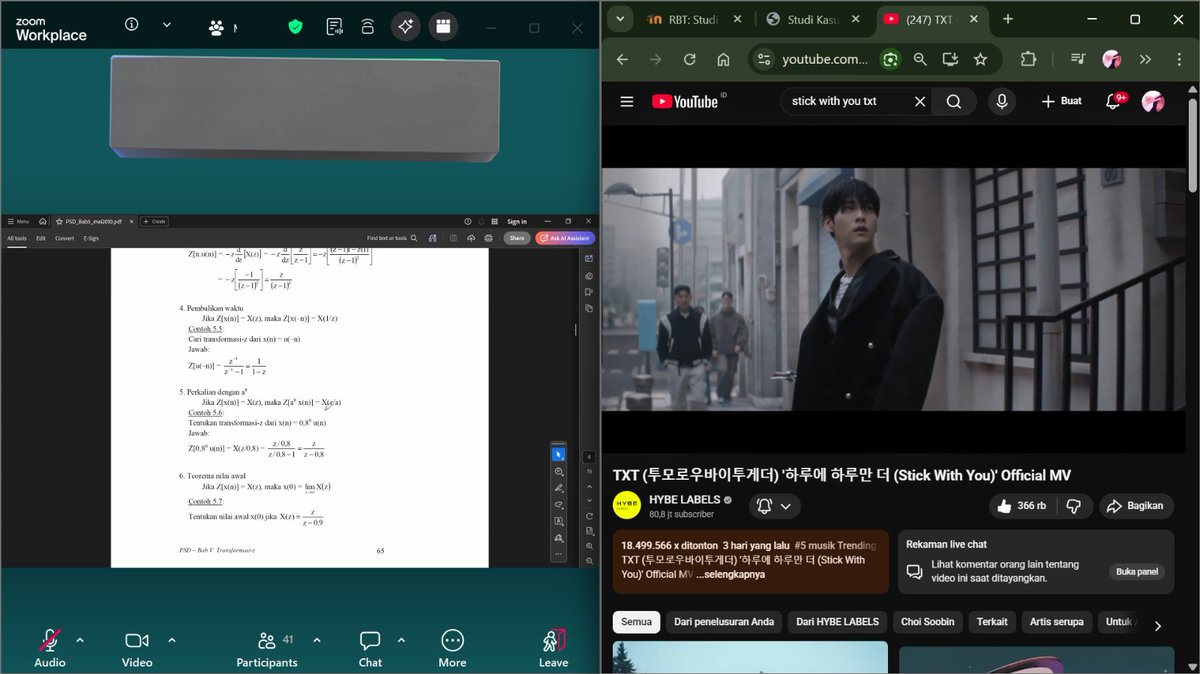Turn on Video in Zoom
The width and height of the screenshot is (1200, 674).
tap(137, 648)
